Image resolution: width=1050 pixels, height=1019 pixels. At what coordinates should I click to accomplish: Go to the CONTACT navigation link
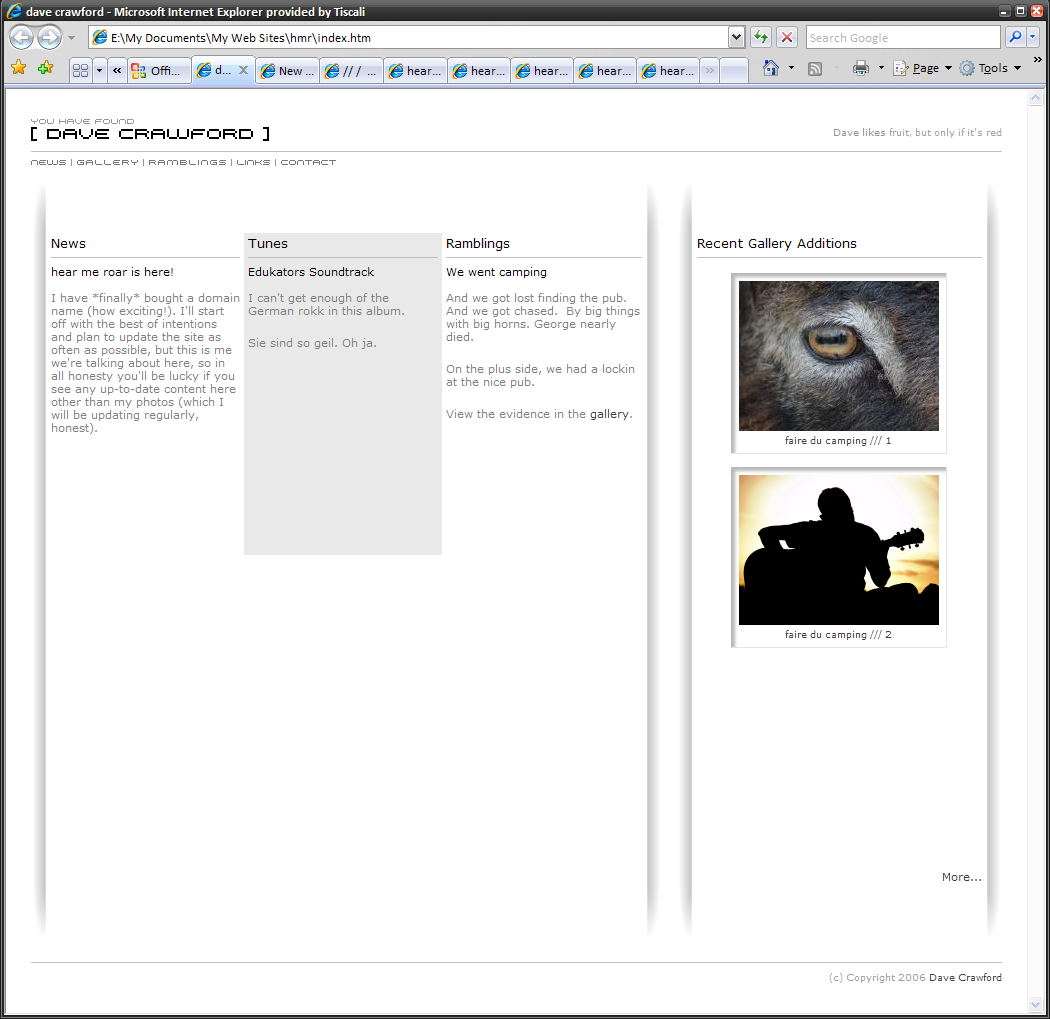tap(308, 162)
